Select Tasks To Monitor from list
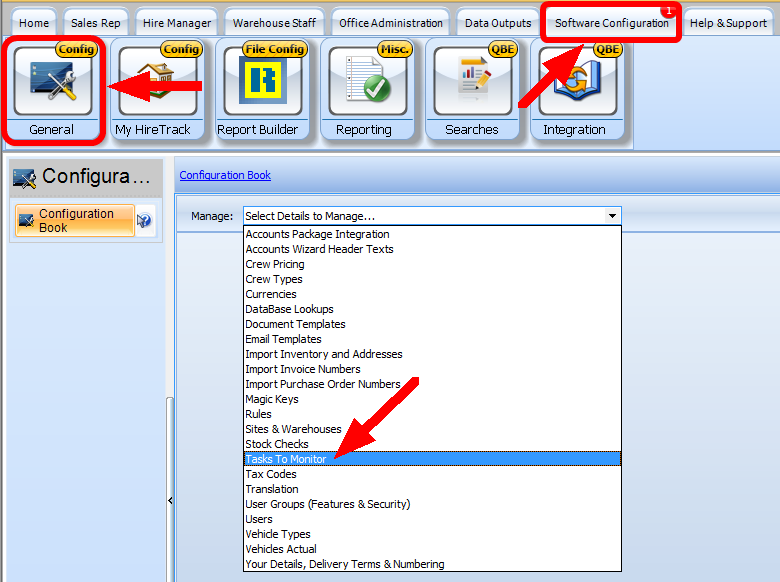The height and width of the screenshot is (582, 780). (286, 459)
